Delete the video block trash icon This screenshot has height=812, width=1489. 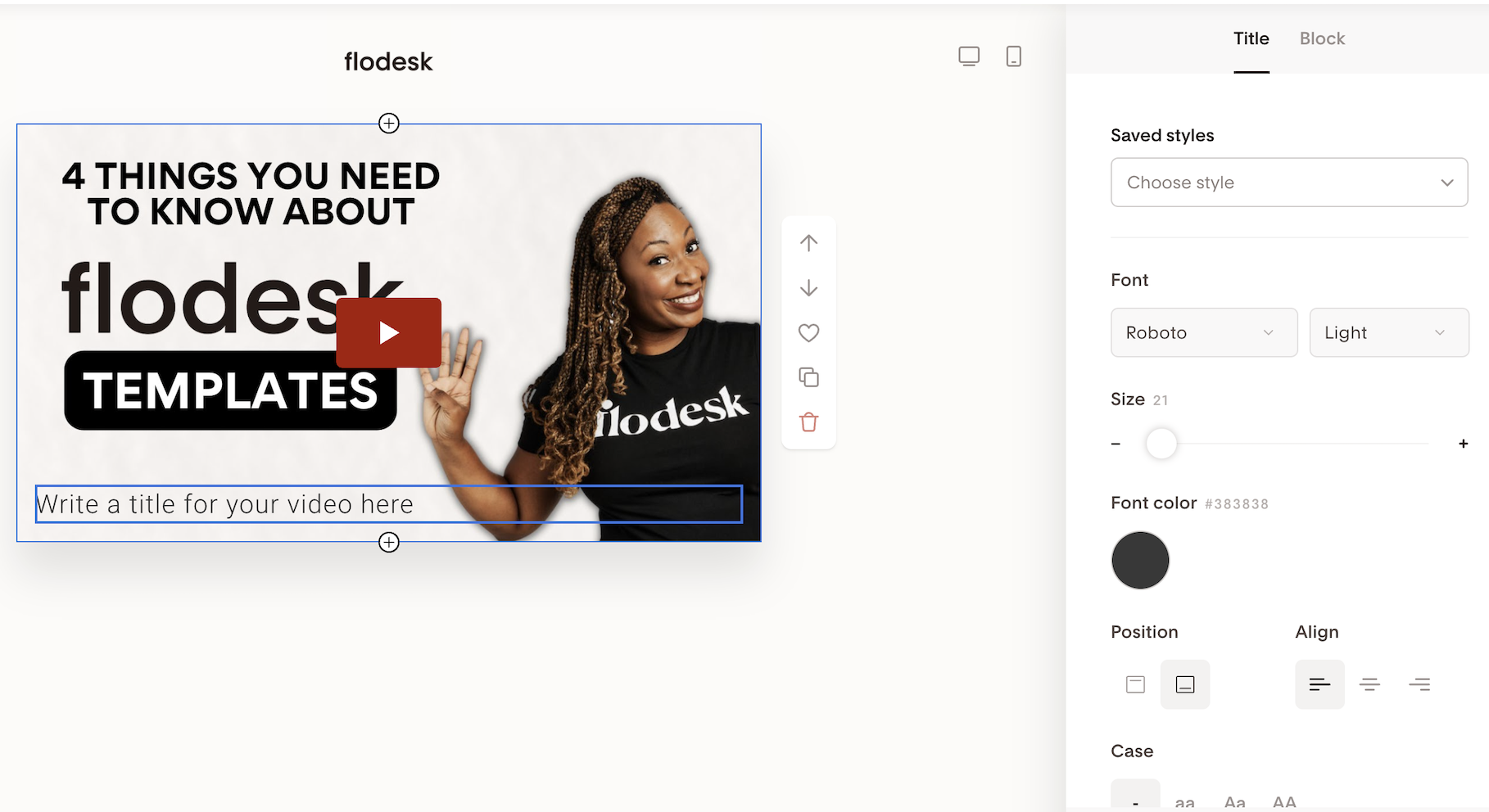[x=808, y=422]
